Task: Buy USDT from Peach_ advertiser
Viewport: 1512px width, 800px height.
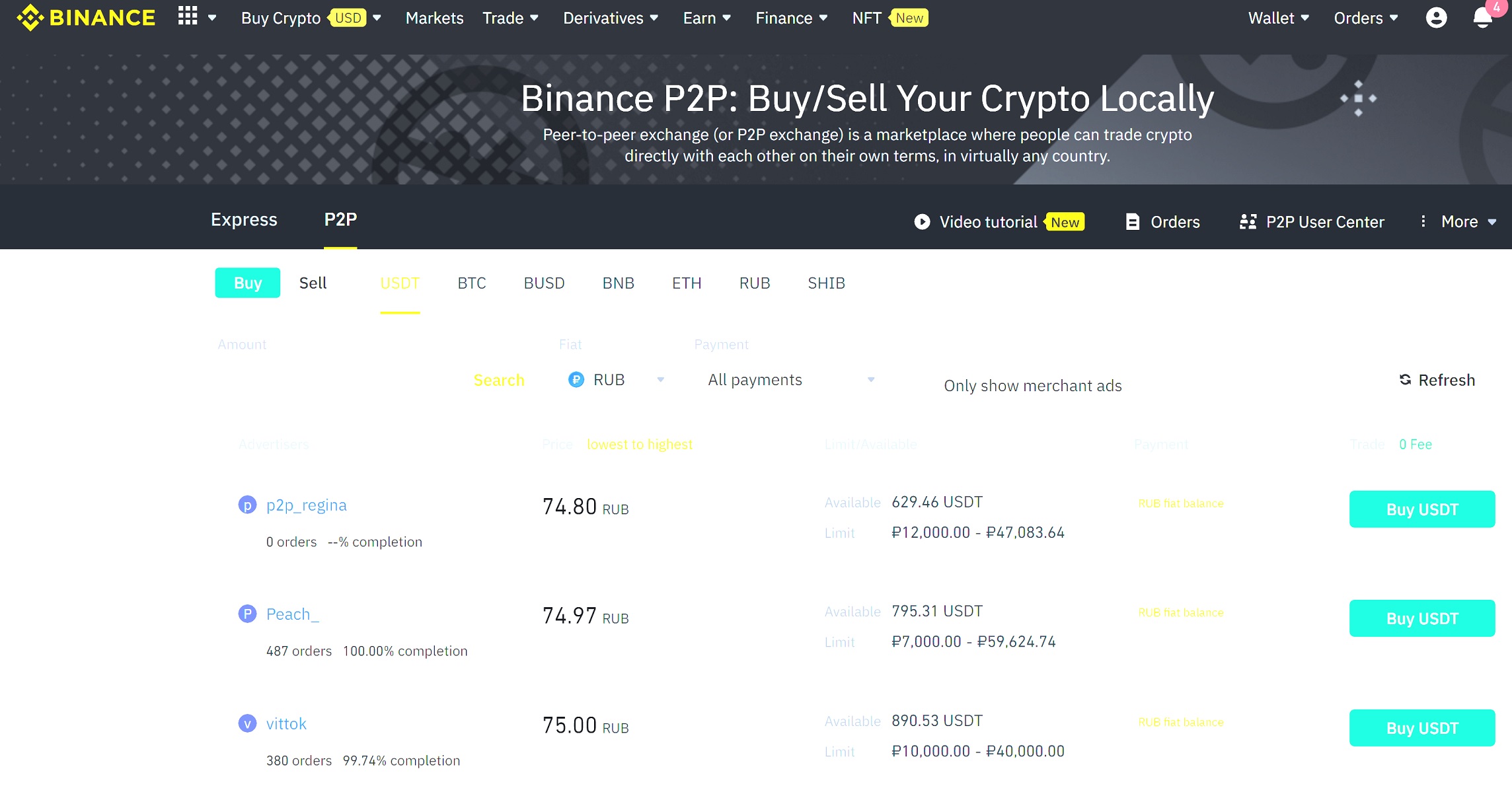Action: click(x=1422, y=618)
